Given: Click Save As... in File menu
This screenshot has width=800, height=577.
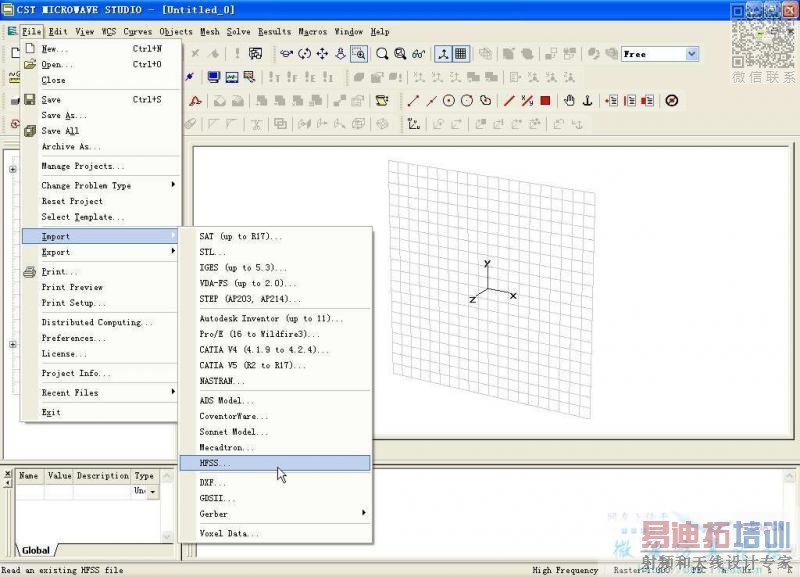Looking at the screenshot, I should [101, 115].
